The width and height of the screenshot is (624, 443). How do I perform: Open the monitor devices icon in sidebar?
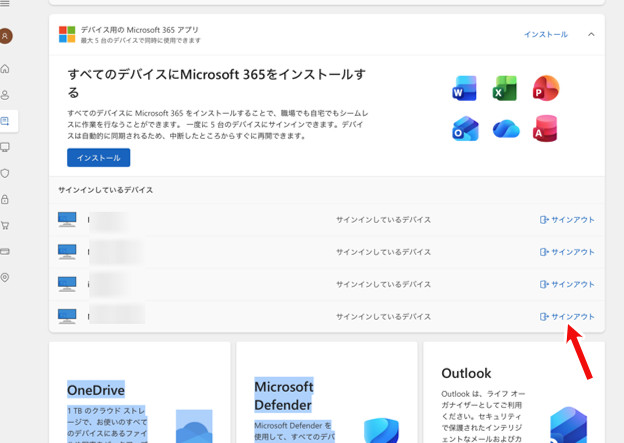(5, 147)
